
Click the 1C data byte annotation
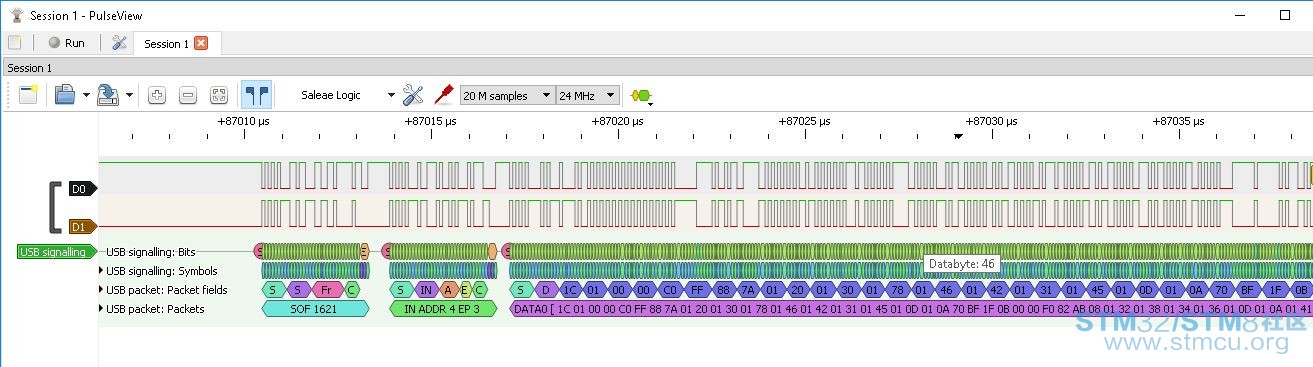click(x=570, y=290)
